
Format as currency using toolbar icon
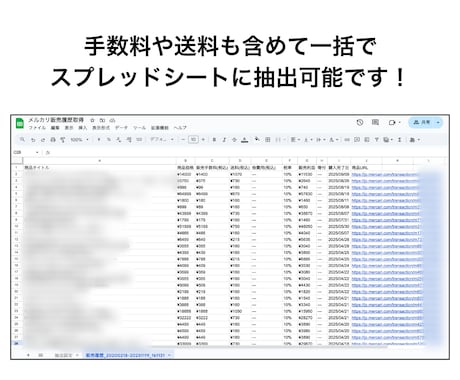coord(99,140)
